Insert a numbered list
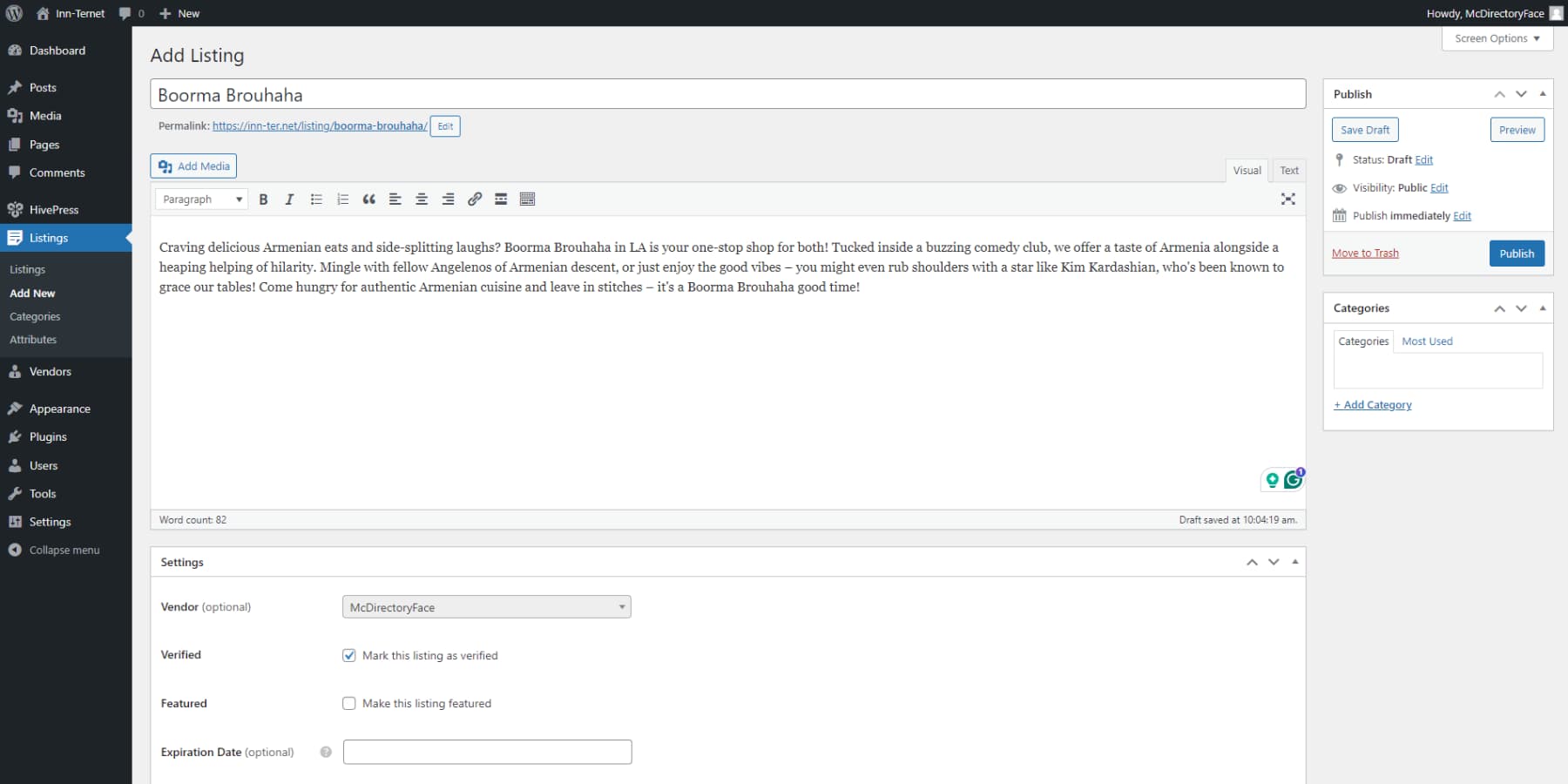 341,199
